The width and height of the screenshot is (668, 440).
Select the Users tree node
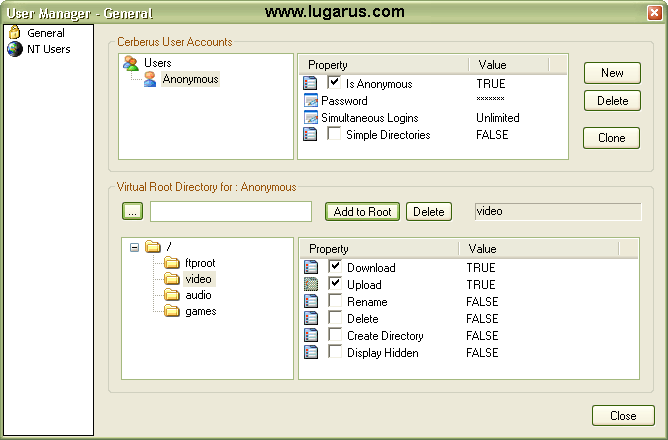pos(158,63)
